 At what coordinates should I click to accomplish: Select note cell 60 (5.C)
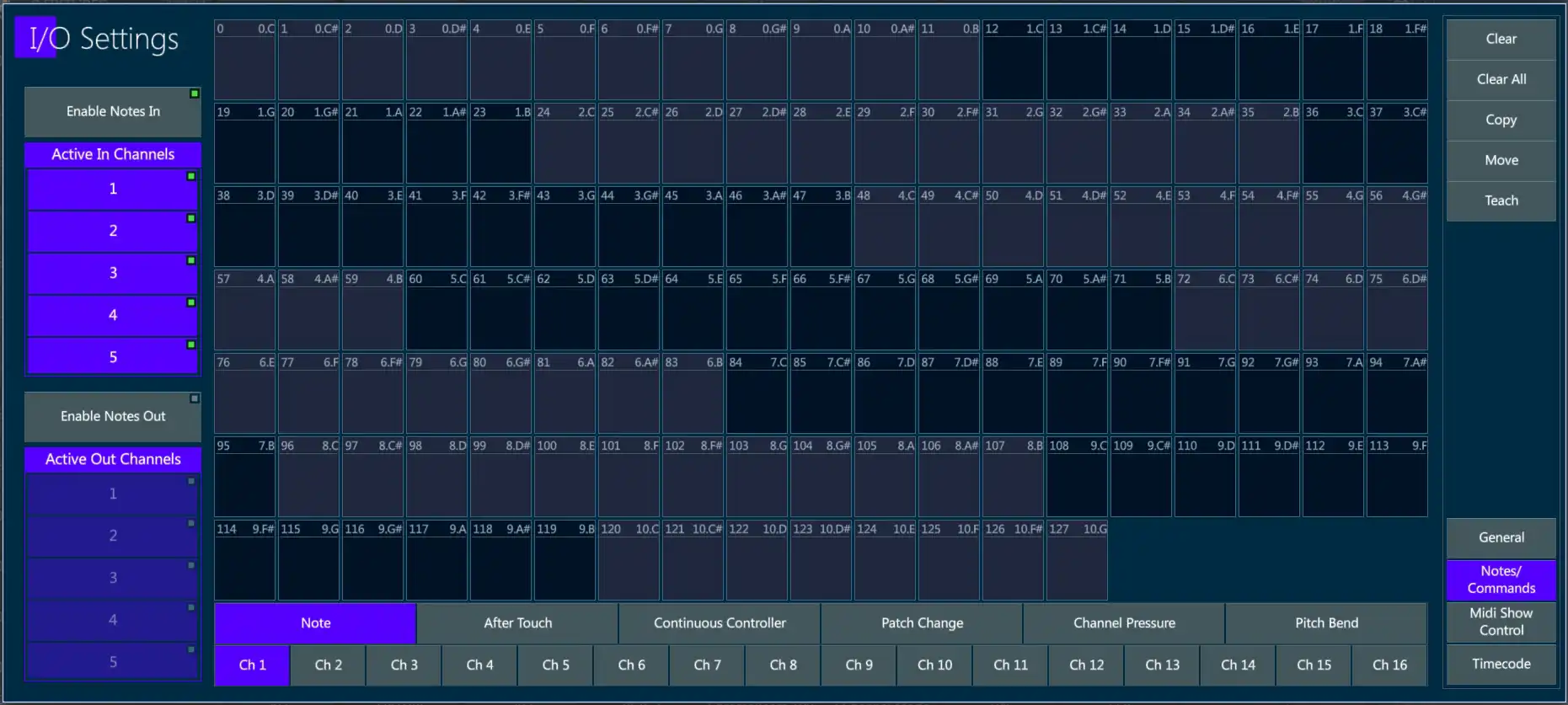tap(437, 311)
